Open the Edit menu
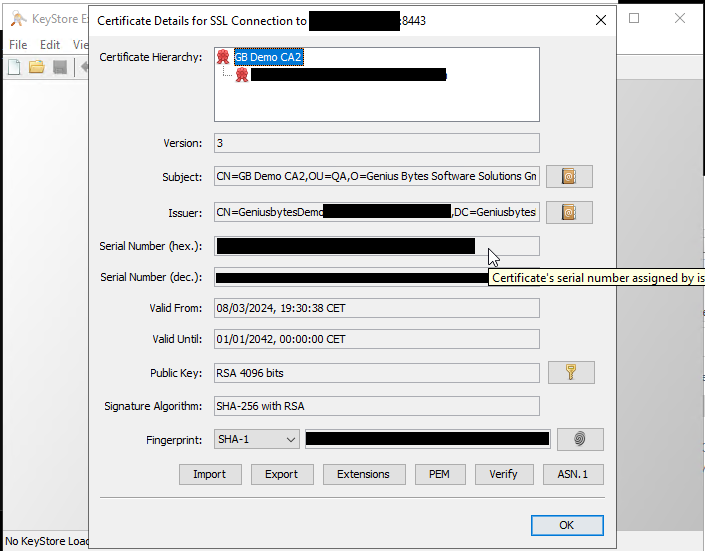This screenshot has height=551, width=705. [x=50, y=45]
